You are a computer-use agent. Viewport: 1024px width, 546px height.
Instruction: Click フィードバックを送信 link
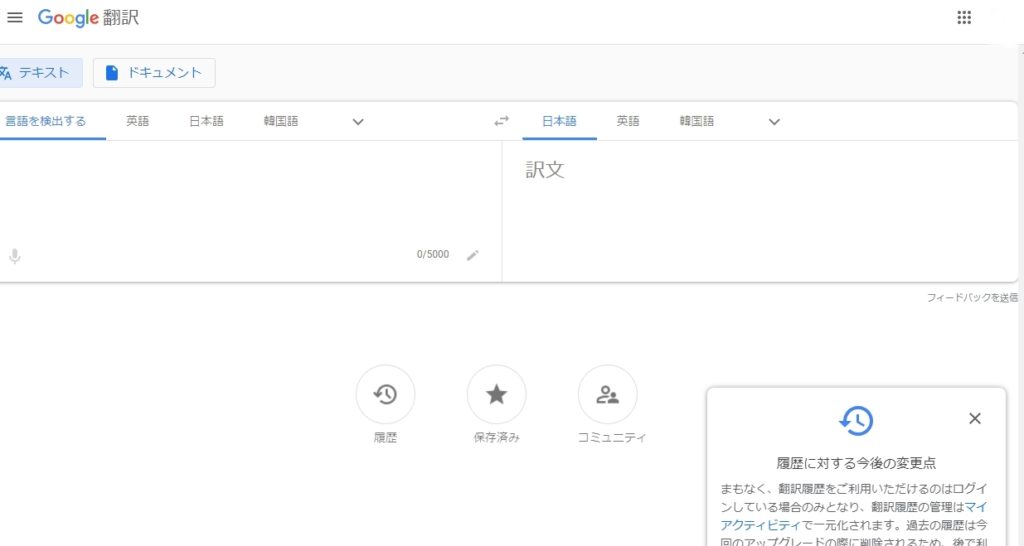coord(972,297)
